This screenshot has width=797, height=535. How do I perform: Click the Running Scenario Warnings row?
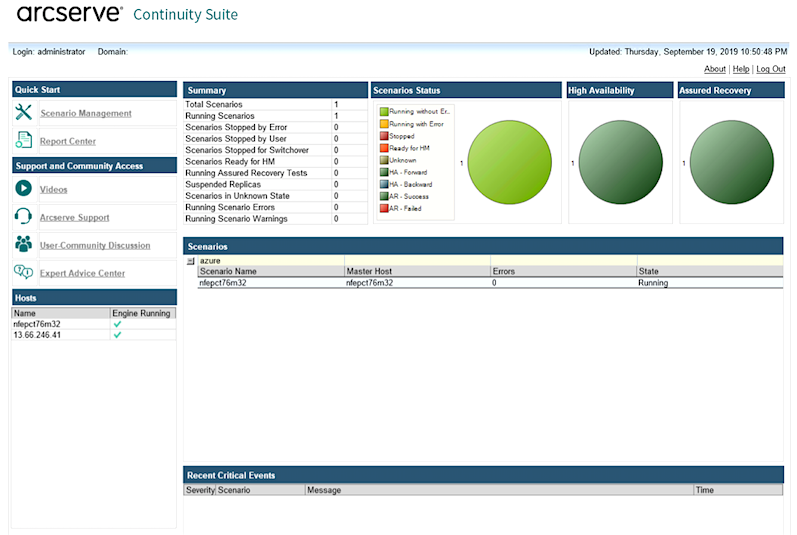coord(275,218)
